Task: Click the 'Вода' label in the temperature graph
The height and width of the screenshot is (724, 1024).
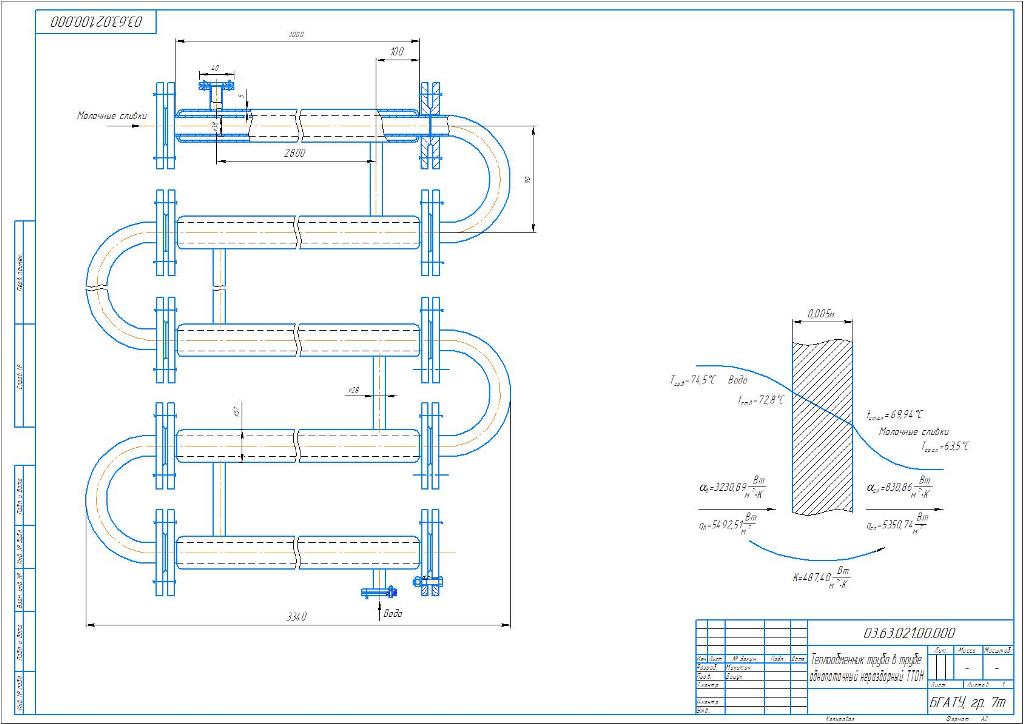Action: [738, 380]
